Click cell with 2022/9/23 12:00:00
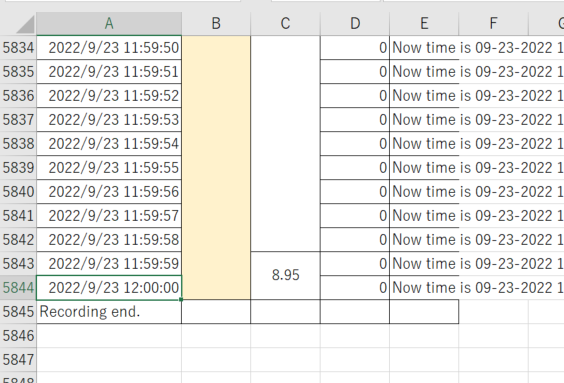The height and width of the screenshot is (383, 564). coord(109,288)
